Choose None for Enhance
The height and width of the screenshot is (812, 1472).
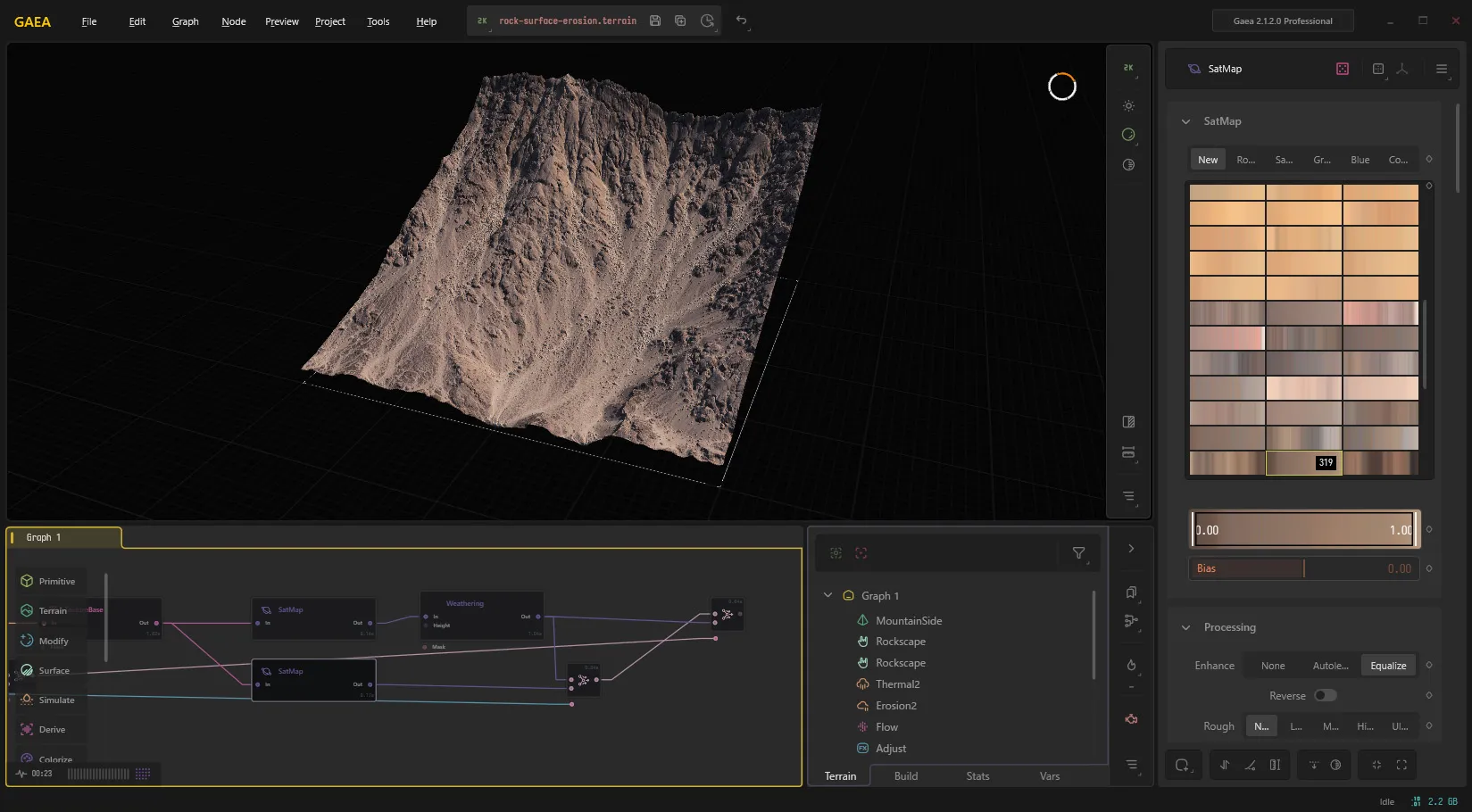pyautogui.click(x=1273, y=666)
